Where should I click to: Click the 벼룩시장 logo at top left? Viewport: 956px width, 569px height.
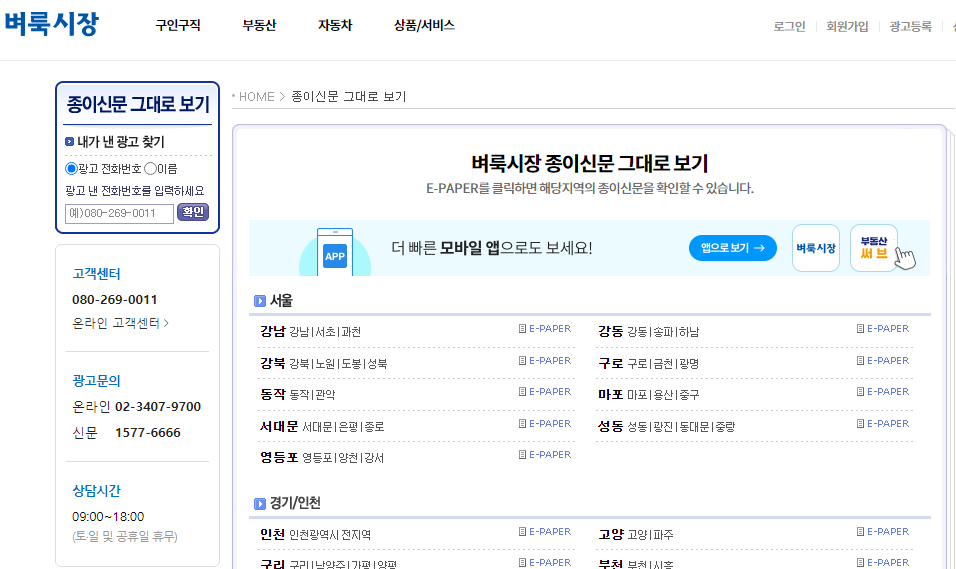pos(51,24)
